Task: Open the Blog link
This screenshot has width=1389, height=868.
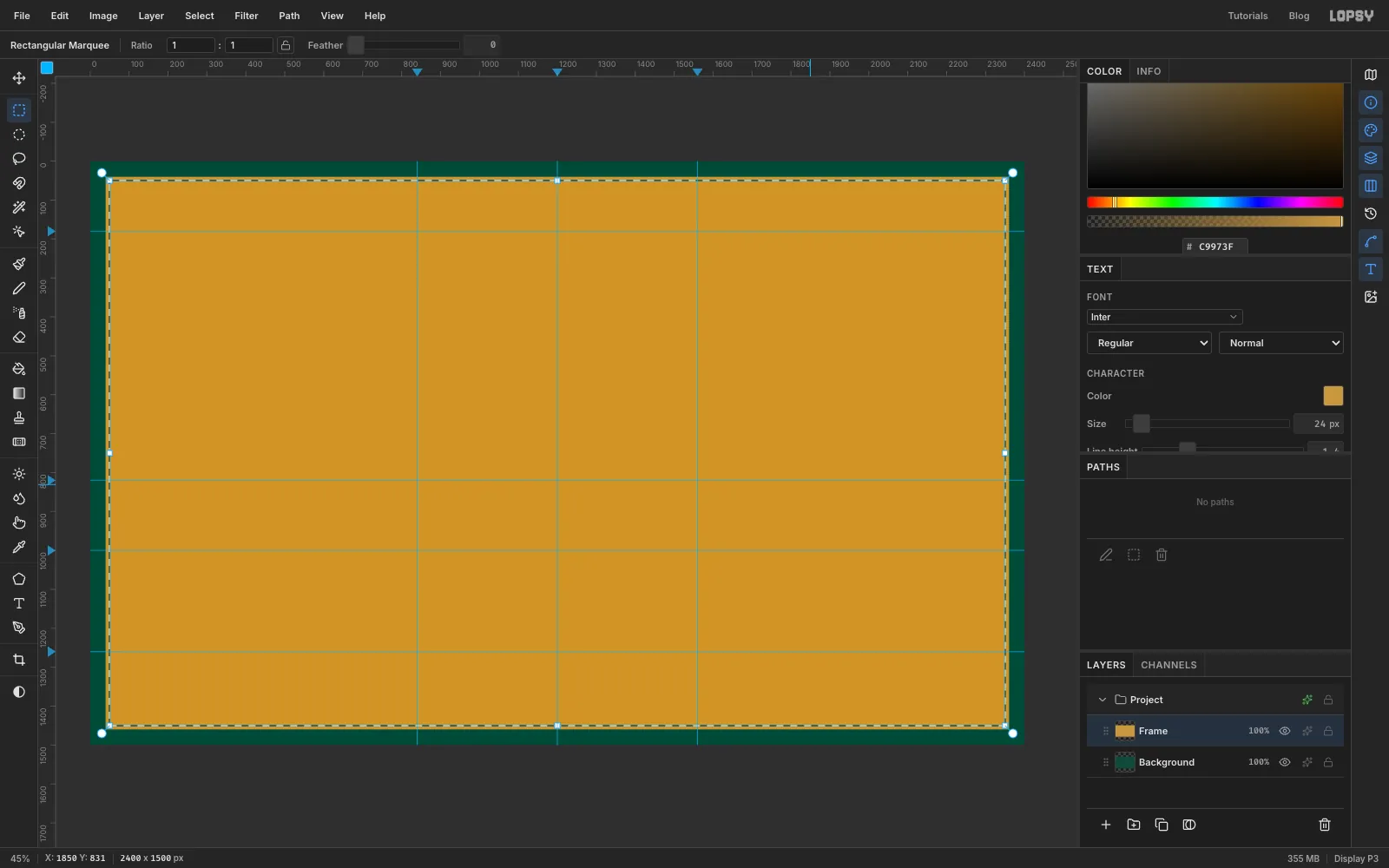Action: coord(1299,16)
